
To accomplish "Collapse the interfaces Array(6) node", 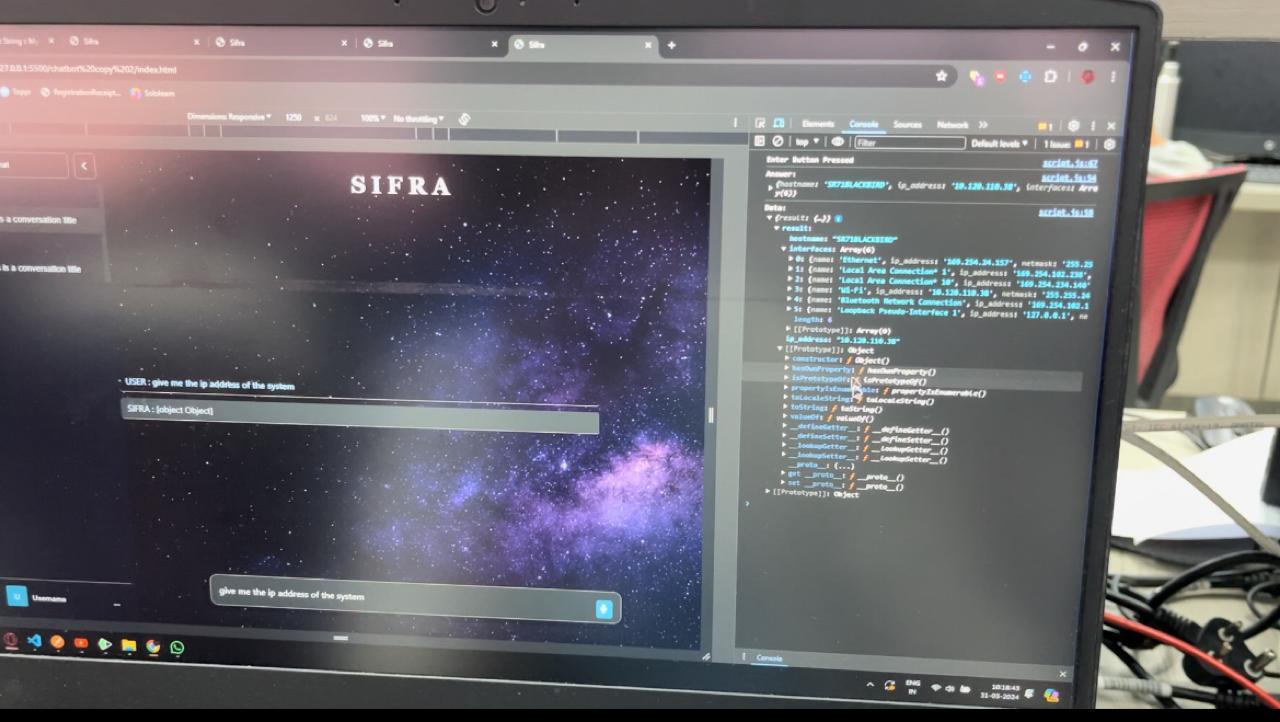I will (x=784, y=248).
